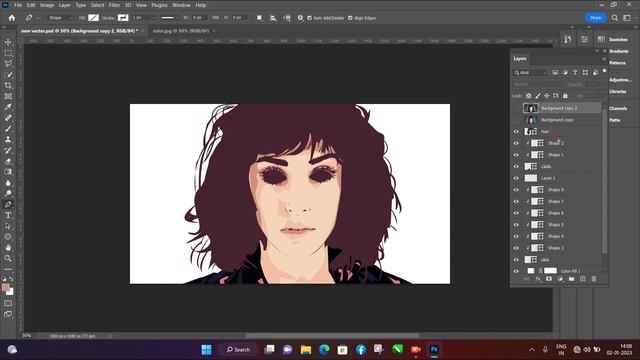Open the Layer menu

tap(65, 5)
